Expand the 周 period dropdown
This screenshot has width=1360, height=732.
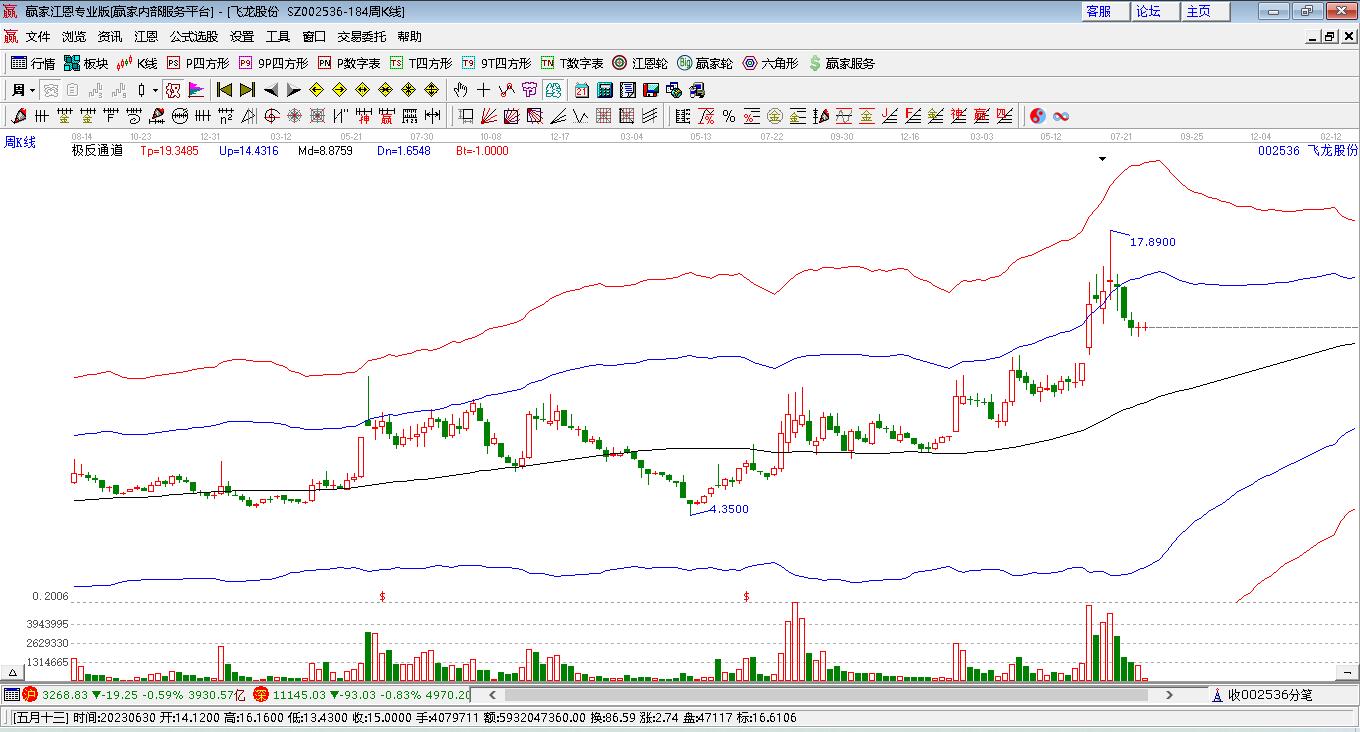pos(24,90)
